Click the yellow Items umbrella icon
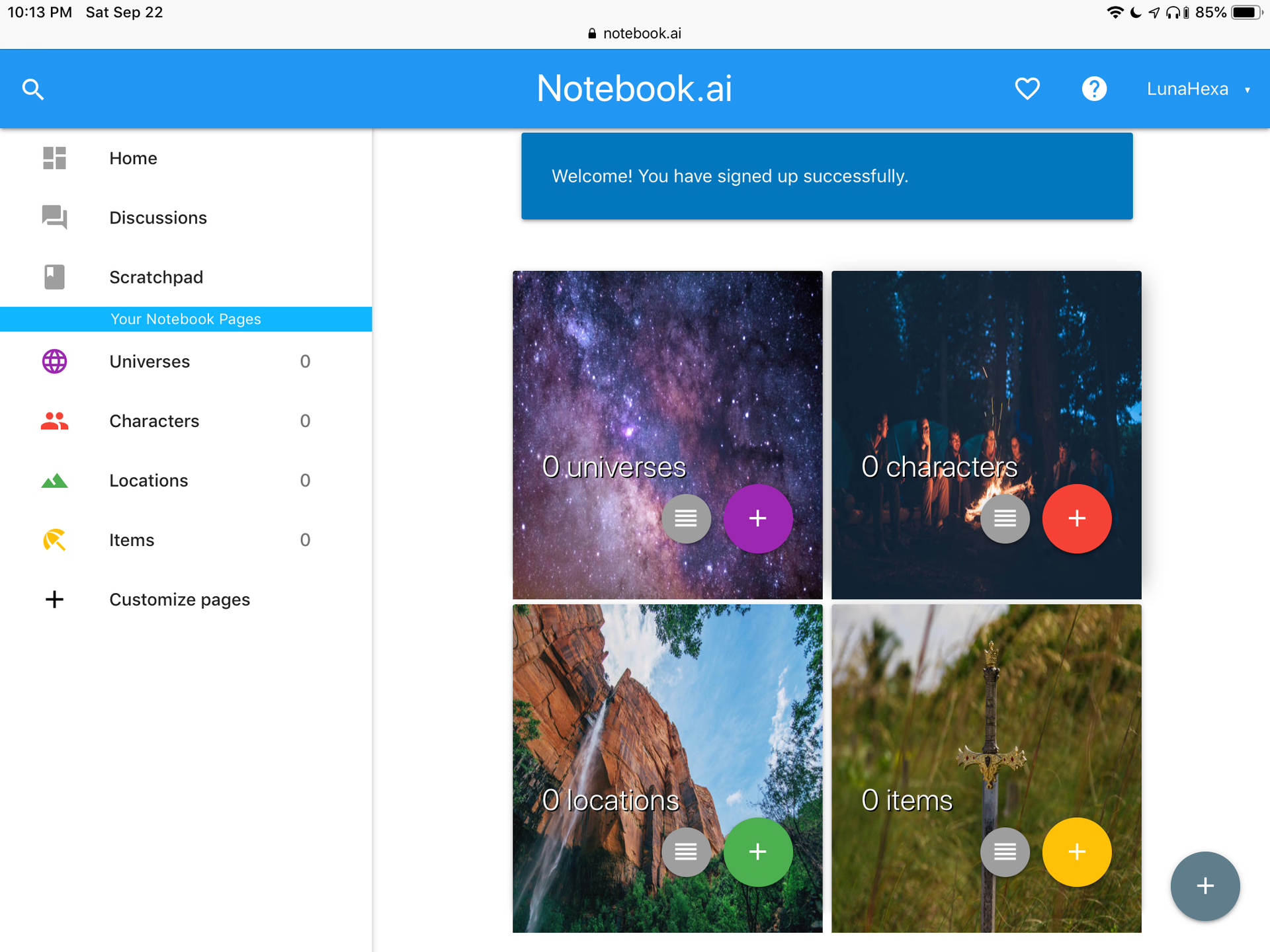 (x=54, y=539)
